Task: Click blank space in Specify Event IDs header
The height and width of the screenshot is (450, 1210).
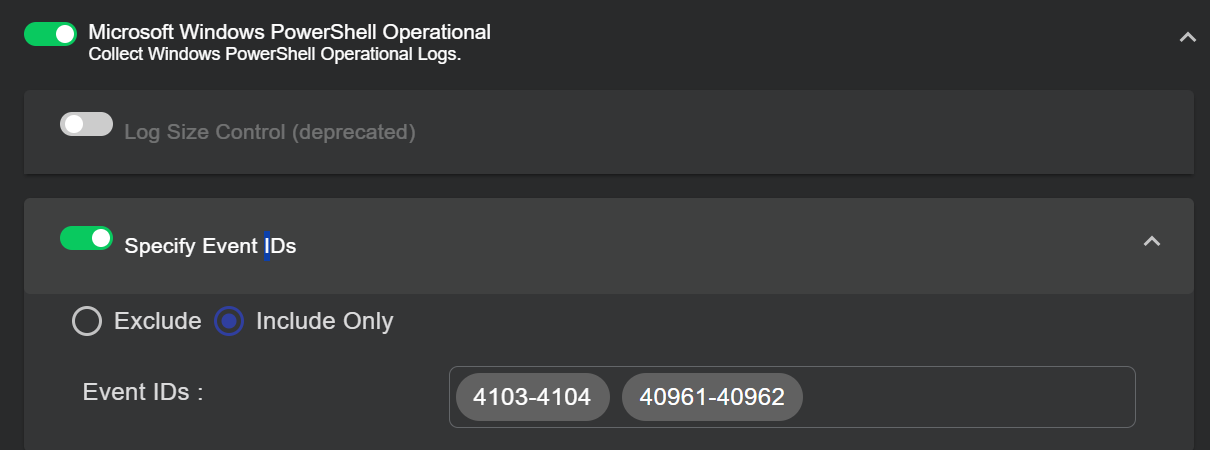Action: click(700, 245)
